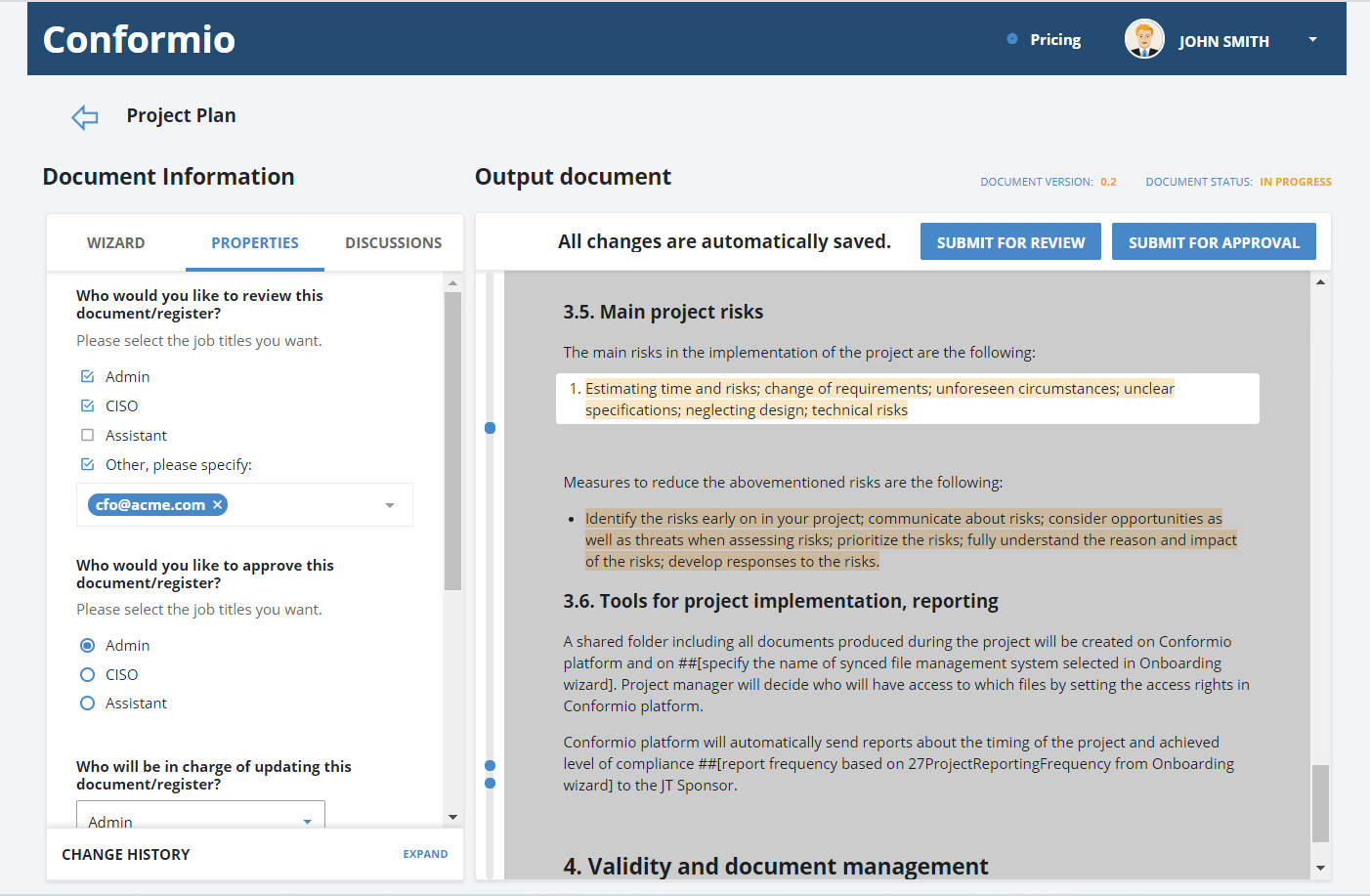The width and height of the screenshot is (1370, 896).
Task: Click Submit for Review button
Action: 1010,242
